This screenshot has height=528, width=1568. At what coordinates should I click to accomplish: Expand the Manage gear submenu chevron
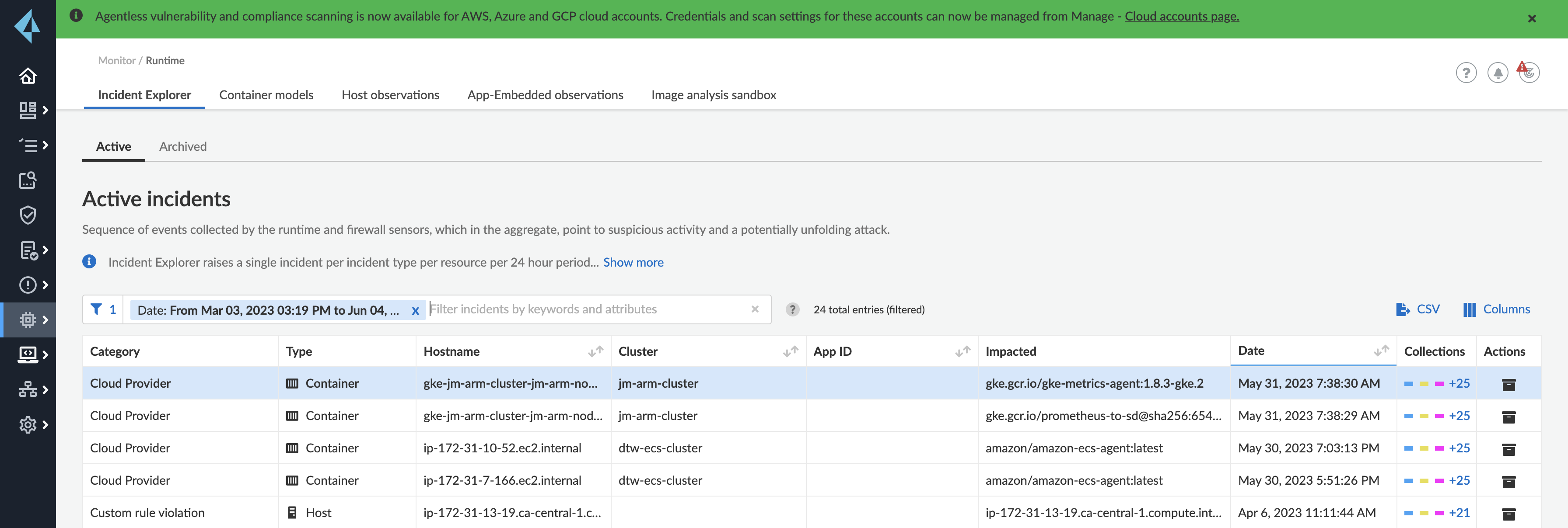(45, 424)
